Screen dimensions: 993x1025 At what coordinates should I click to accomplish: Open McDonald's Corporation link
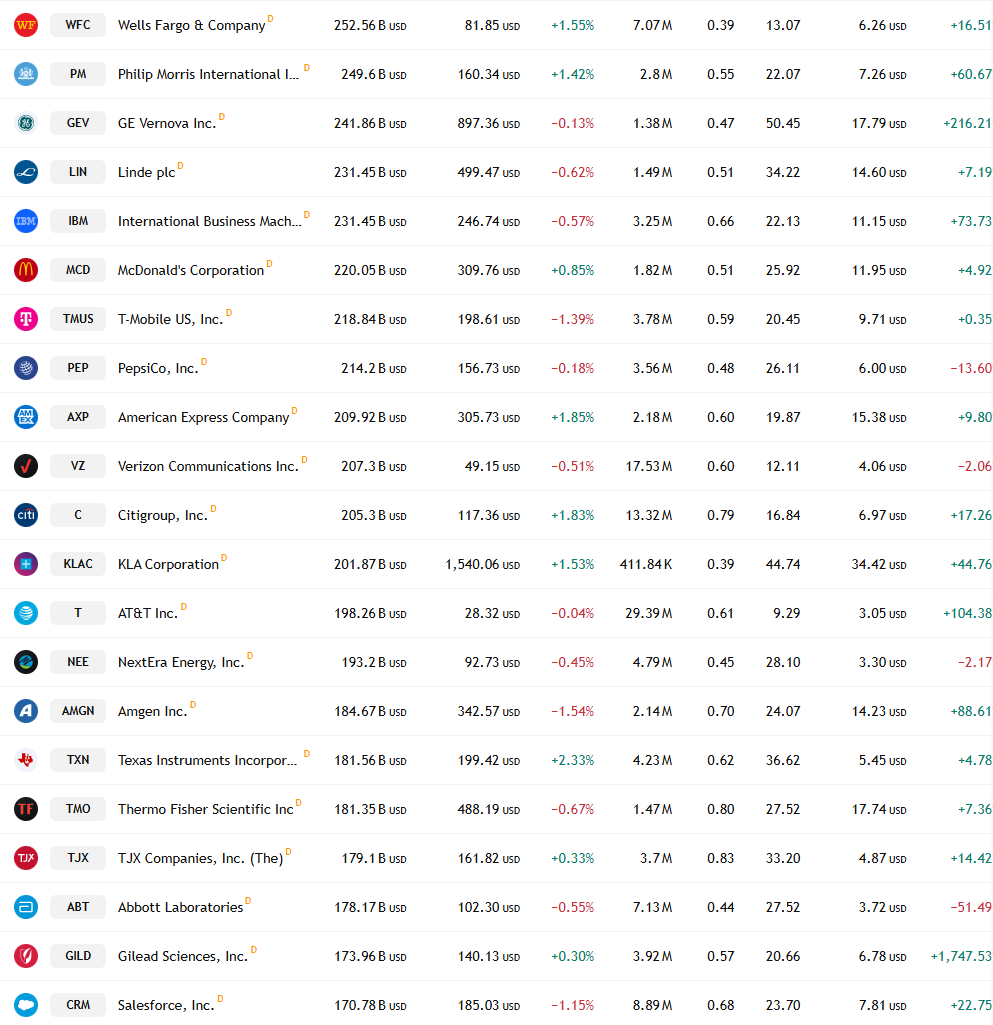(x=191, y=271)
